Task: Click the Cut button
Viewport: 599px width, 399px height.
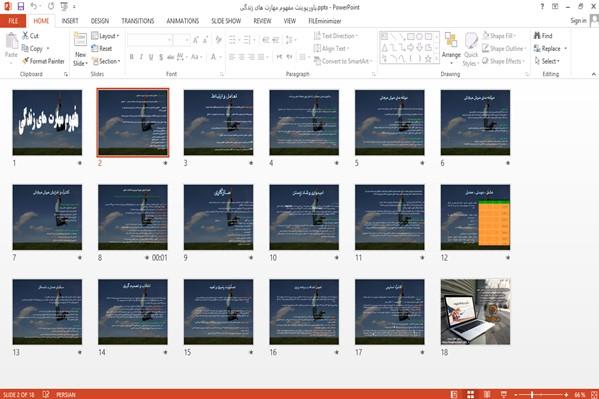Action: coord(30,36)
